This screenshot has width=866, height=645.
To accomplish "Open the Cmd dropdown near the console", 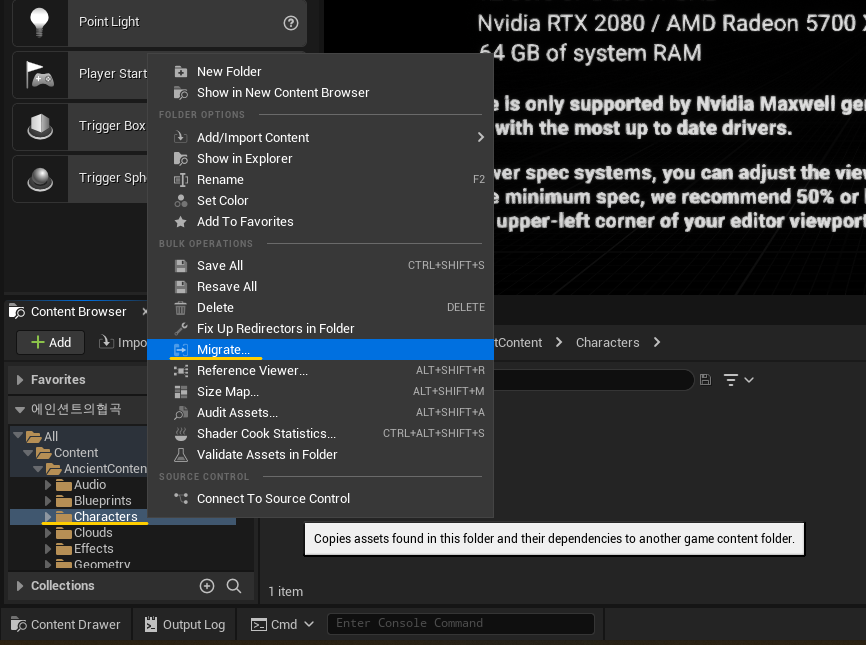I will (283, 623).
